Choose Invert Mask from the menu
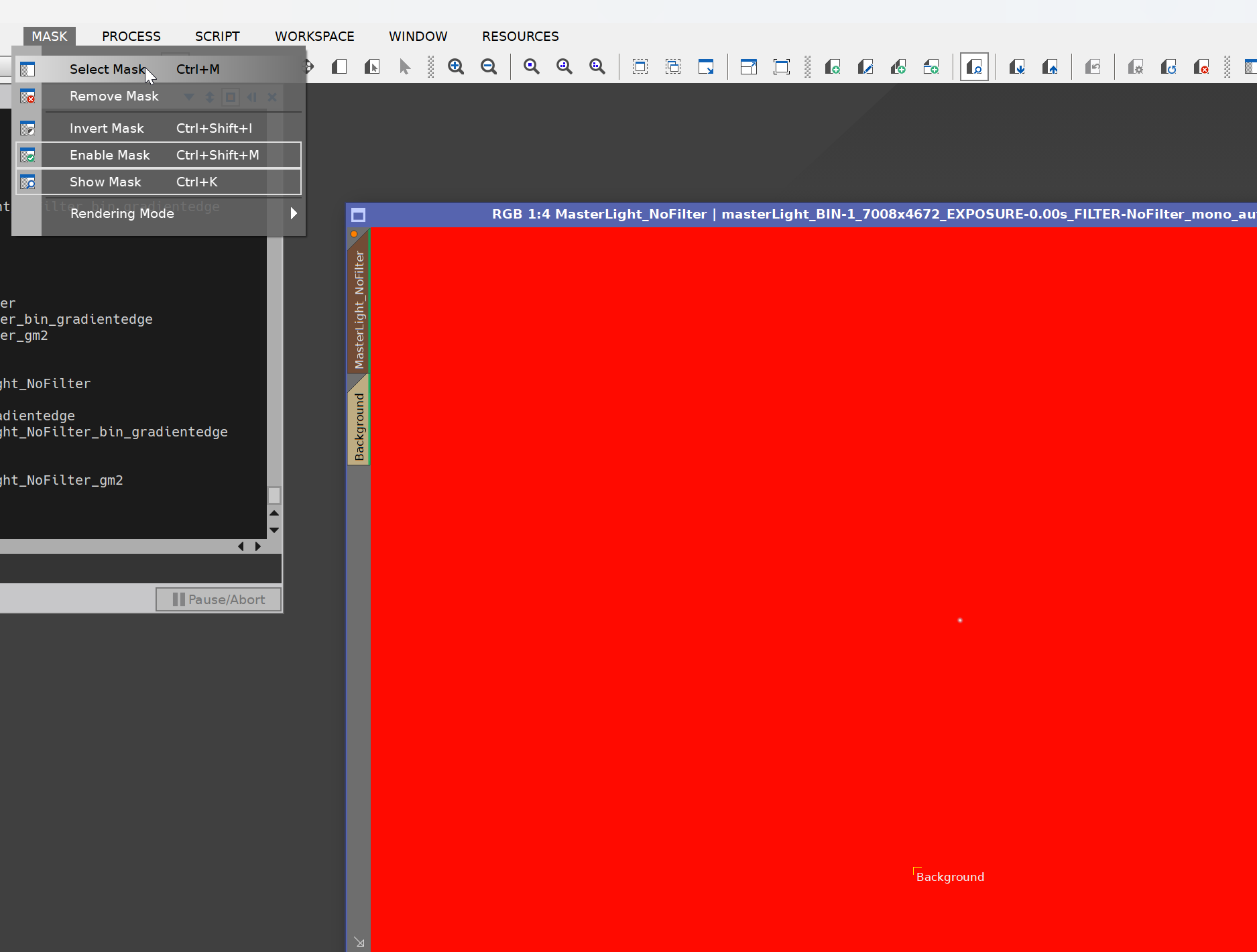The width and height of the screenshot is (1257, 952). (158, 128)
